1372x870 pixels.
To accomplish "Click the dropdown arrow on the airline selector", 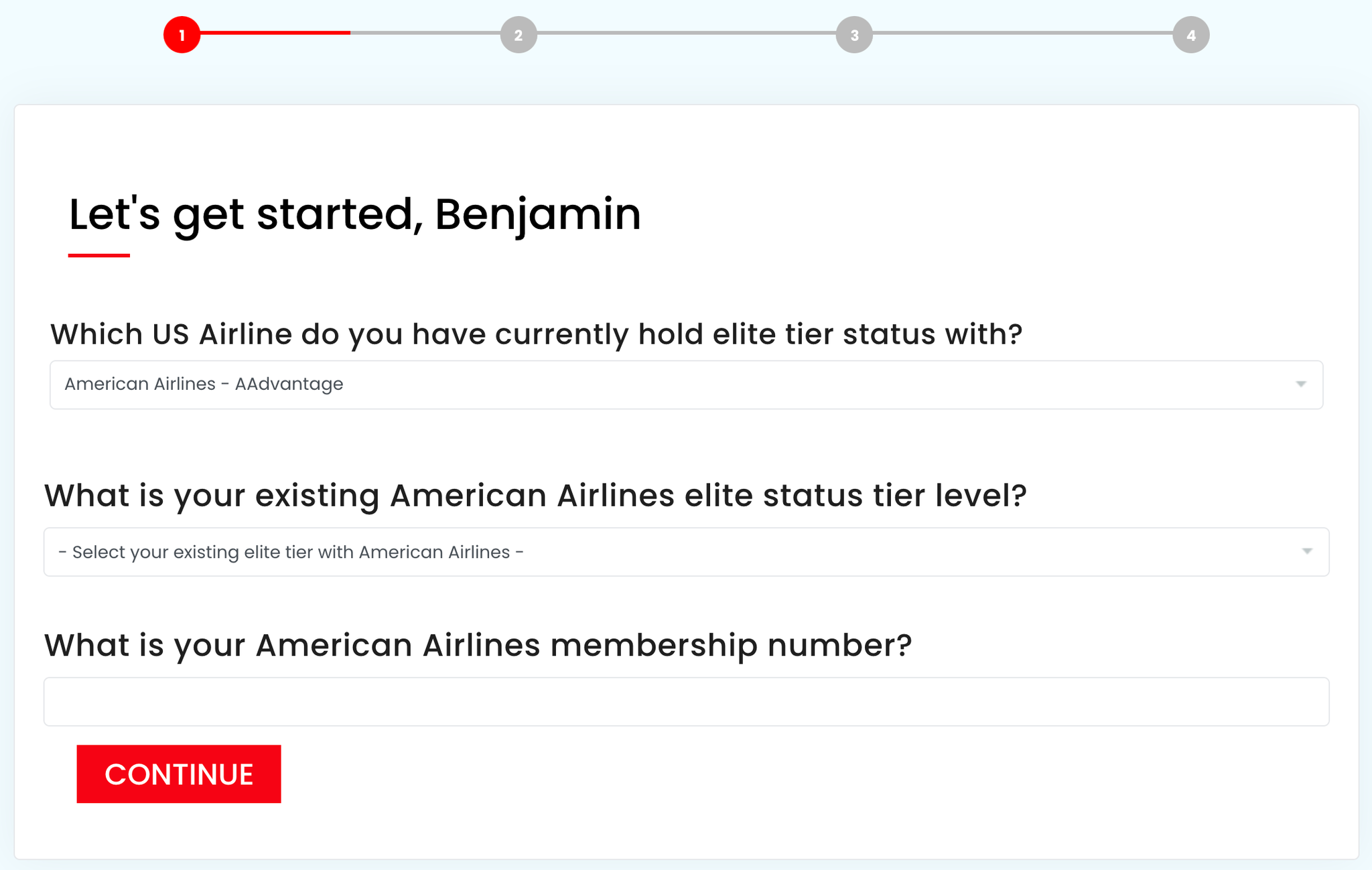I will click(x=1300, y=384).
